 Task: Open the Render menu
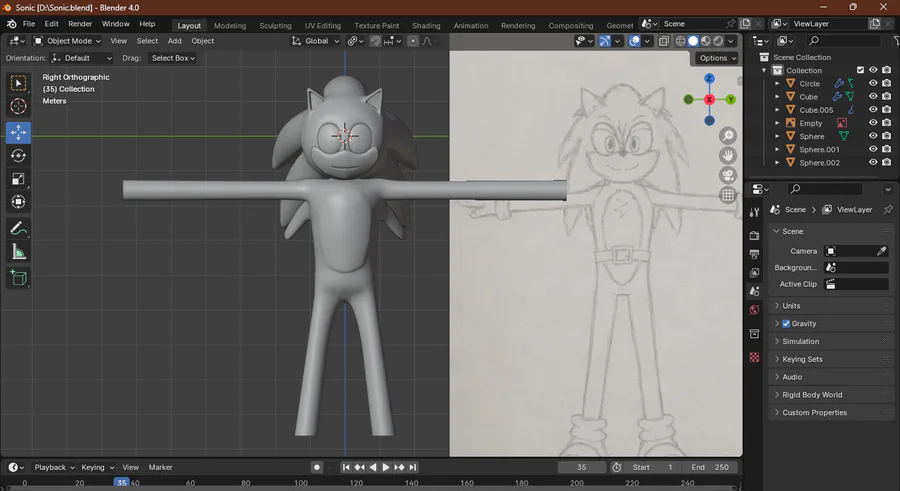click(x=80, y=24)
